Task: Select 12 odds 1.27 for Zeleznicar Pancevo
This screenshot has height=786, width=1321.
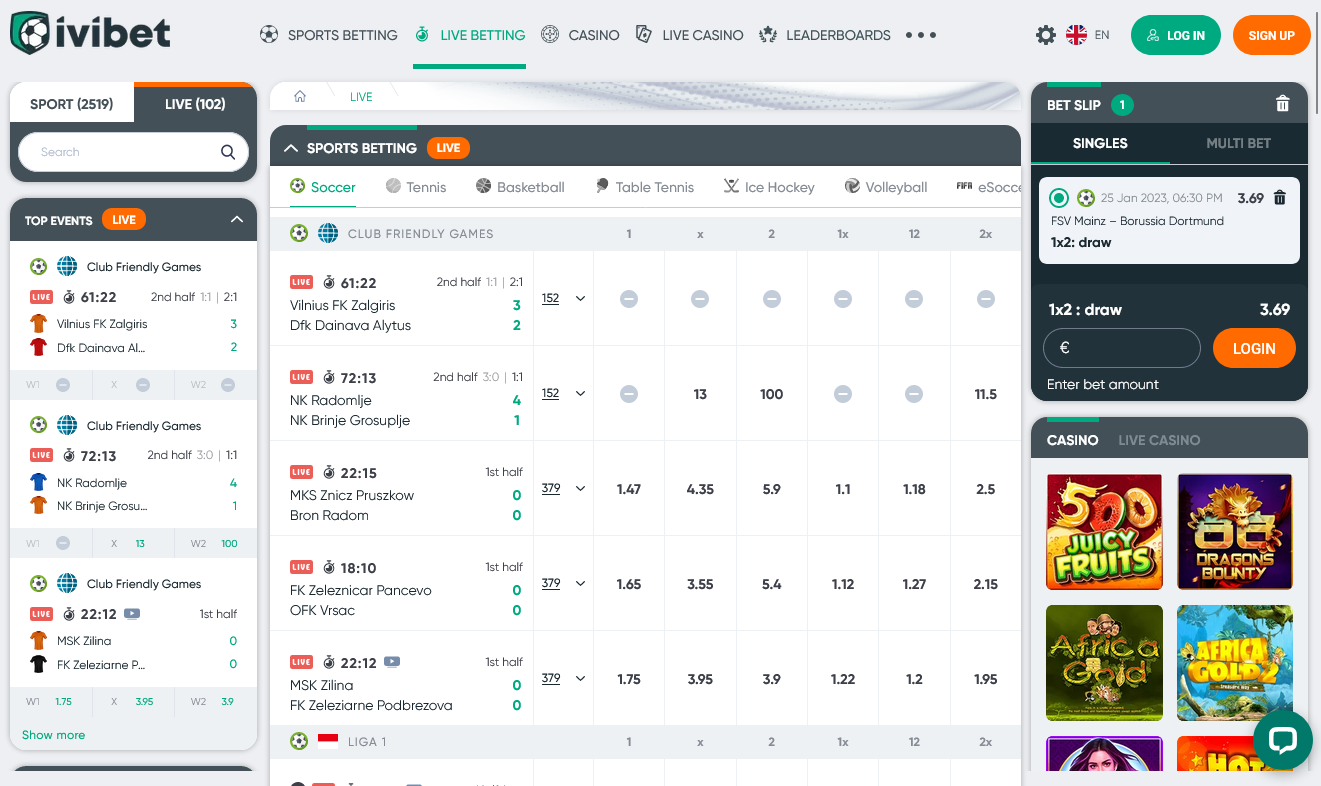Action: point(914,584)
